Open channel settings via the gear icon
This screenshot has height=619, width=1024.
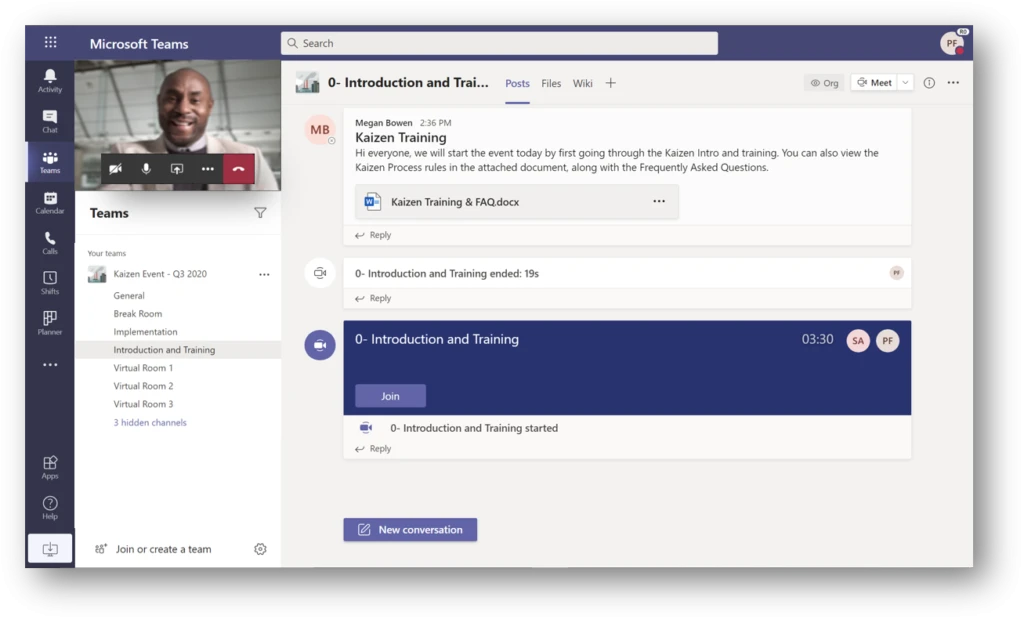[260, 549]
